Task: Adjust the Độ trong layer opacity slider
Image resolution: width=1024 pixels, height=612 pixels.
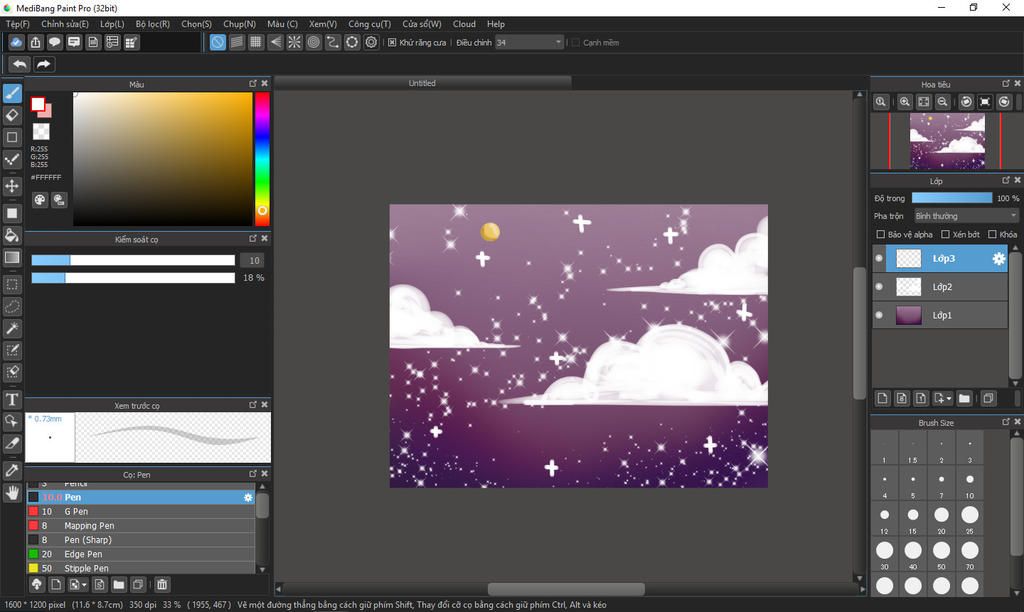Action: pyautogui.click(x=952, y=198)
